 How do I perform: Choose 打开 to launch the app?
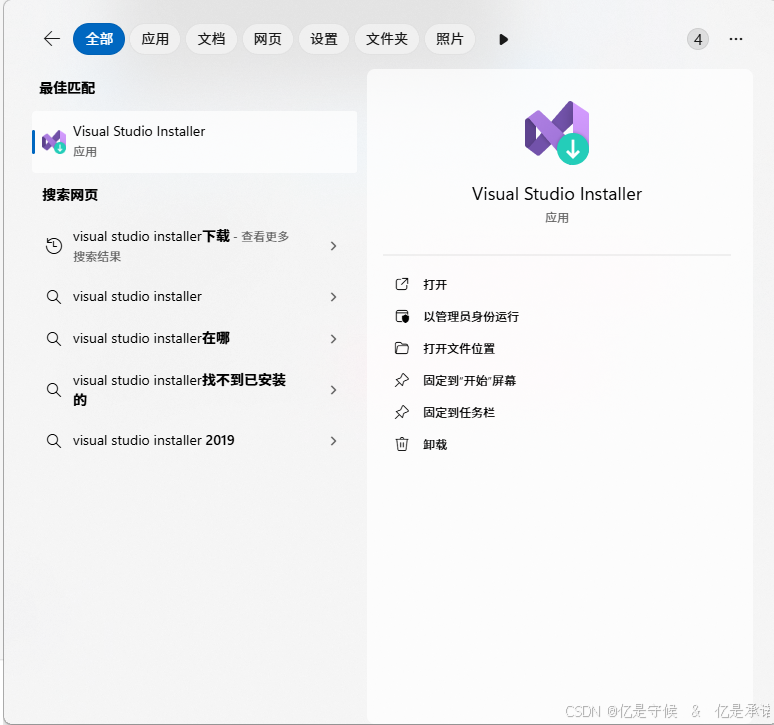(x=435, y=285)
